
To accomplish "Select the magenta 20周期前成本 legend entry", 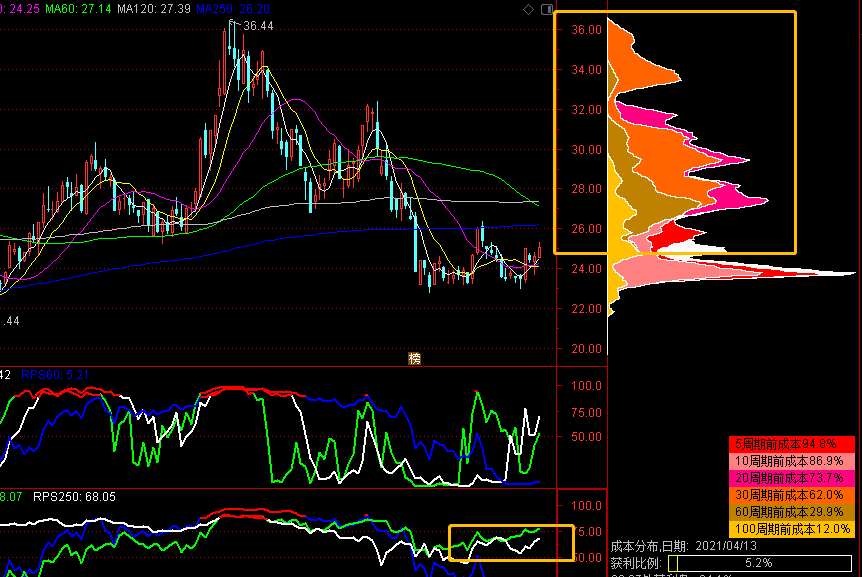I will (792, 478).
